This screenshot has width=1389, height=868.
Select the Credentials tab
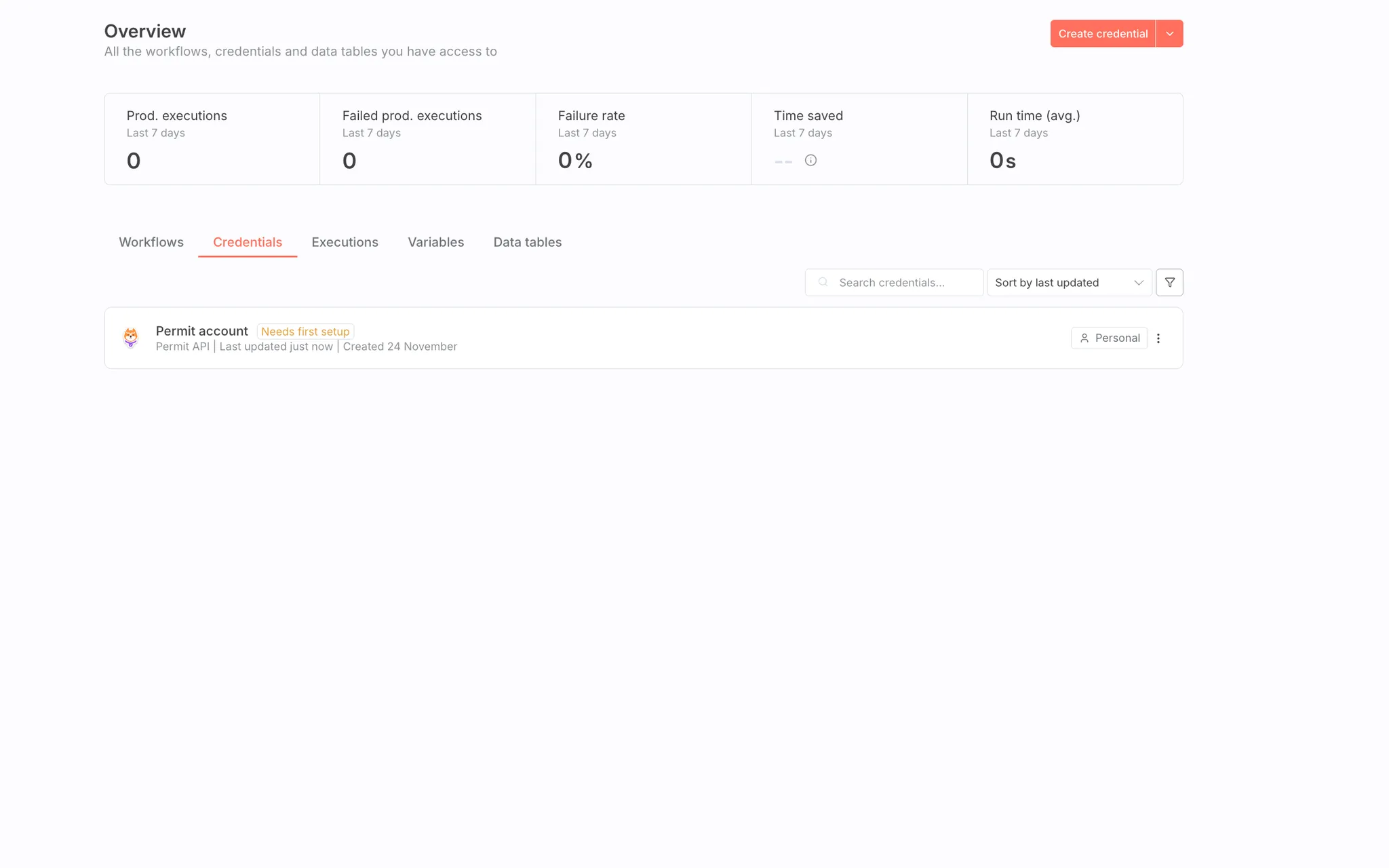pyautogui.click(x=248, y=242)
